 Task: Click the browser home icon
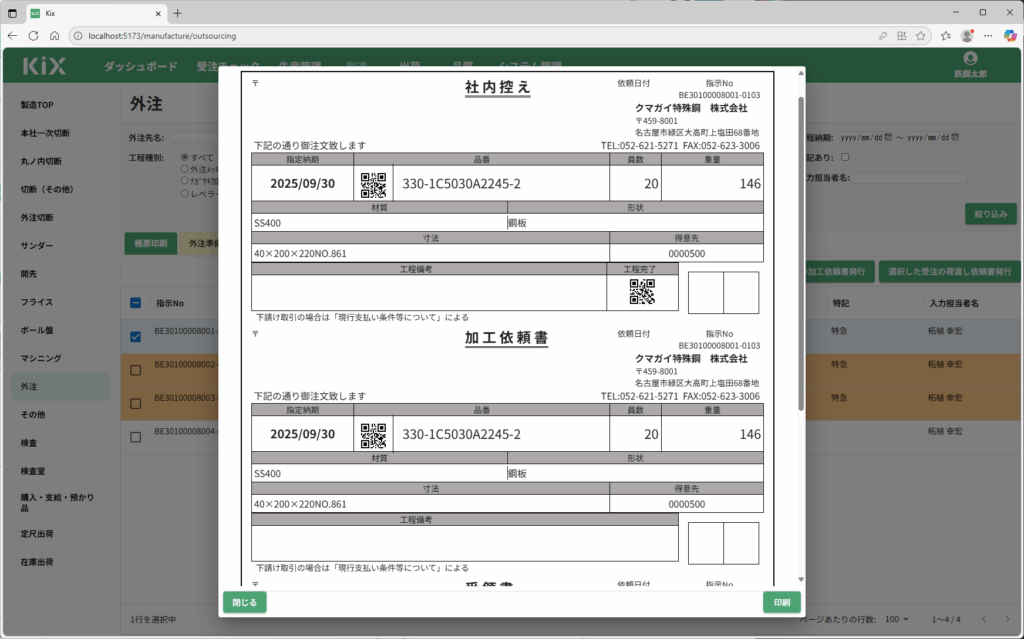pyautogui.click(x=54, y=35)
